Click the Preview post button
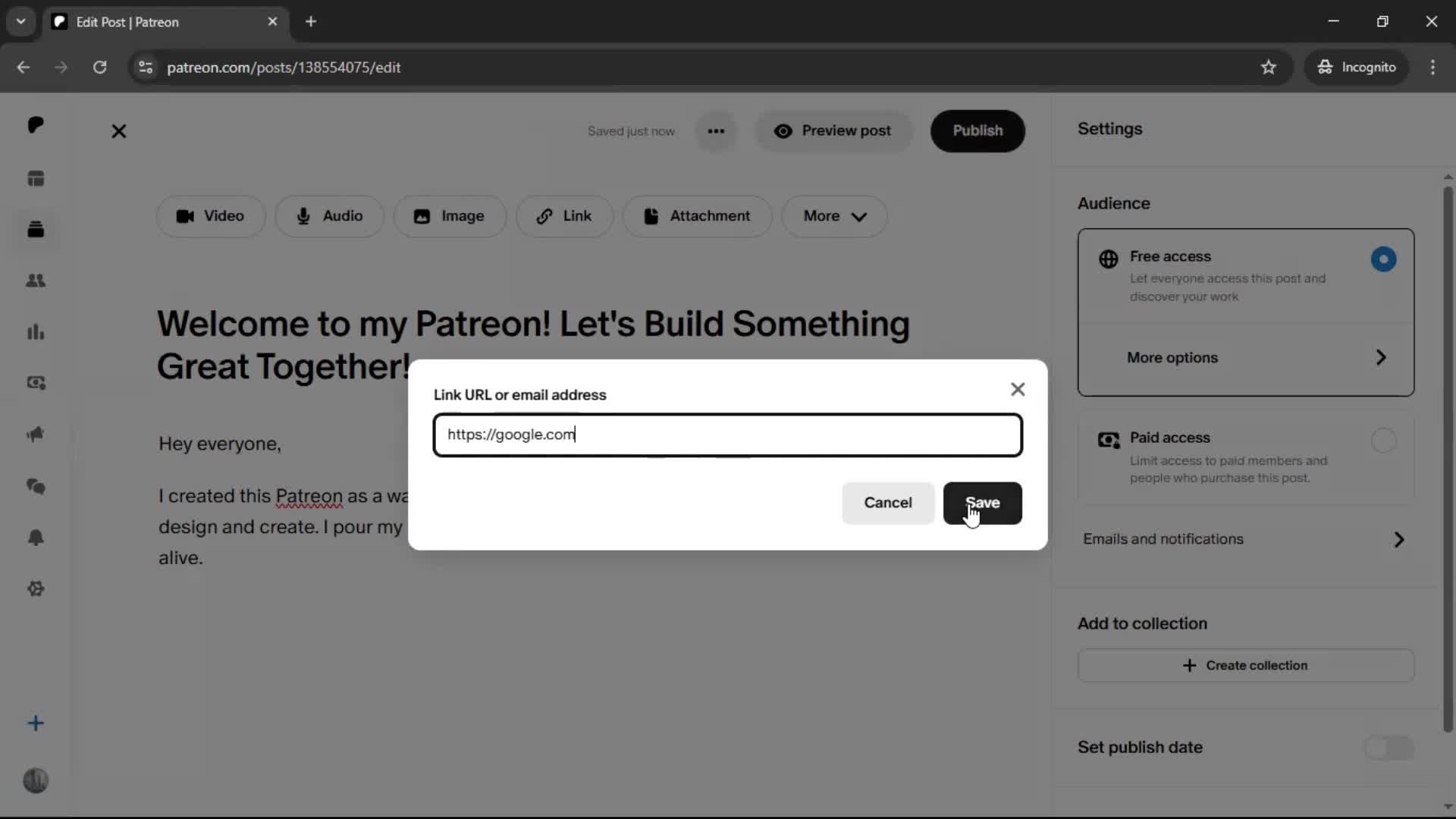Viewport: 1456px width, 819px height. [x=833, y=131]
